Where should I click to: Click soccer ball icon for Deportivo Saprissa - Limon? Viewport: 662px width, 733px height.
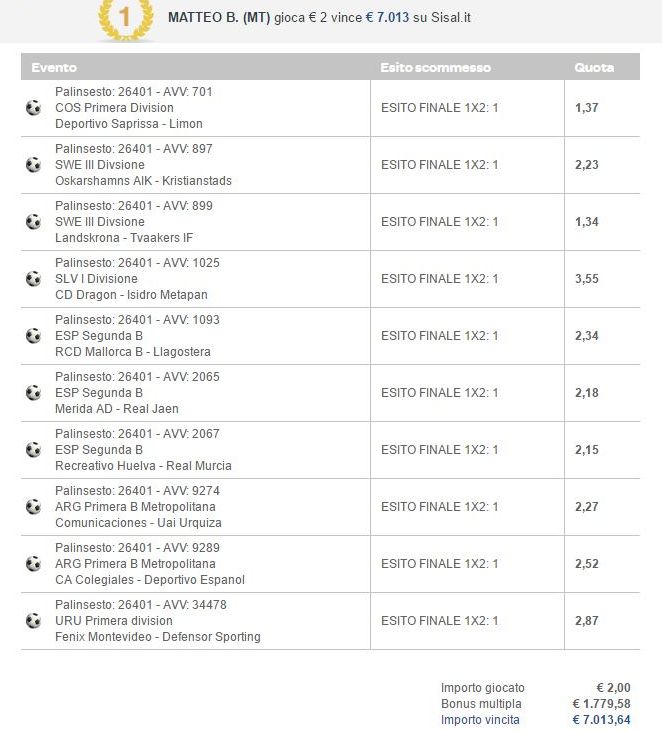(33, 108)
